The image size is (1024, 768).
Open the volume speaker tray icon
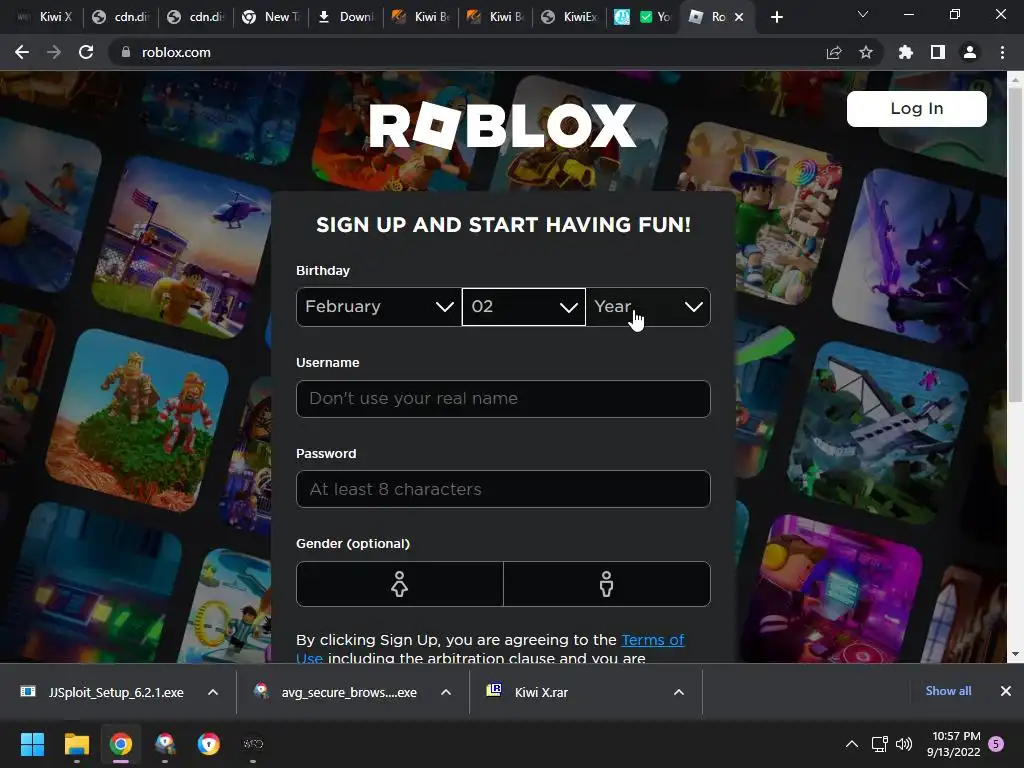904,744
